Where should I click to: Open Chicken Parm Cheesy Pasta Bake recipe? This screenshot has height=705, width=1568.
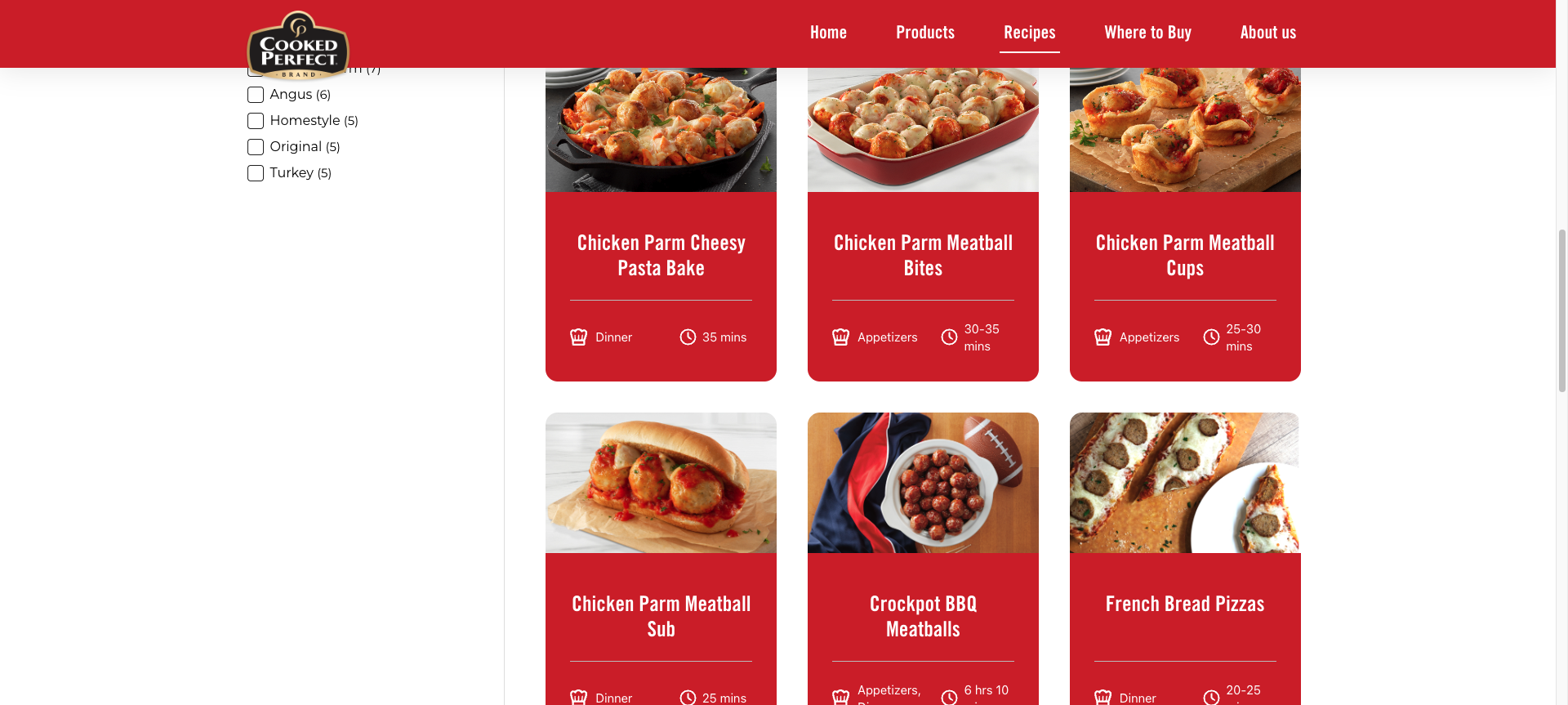pyautogui.click(x=661, y=255)
